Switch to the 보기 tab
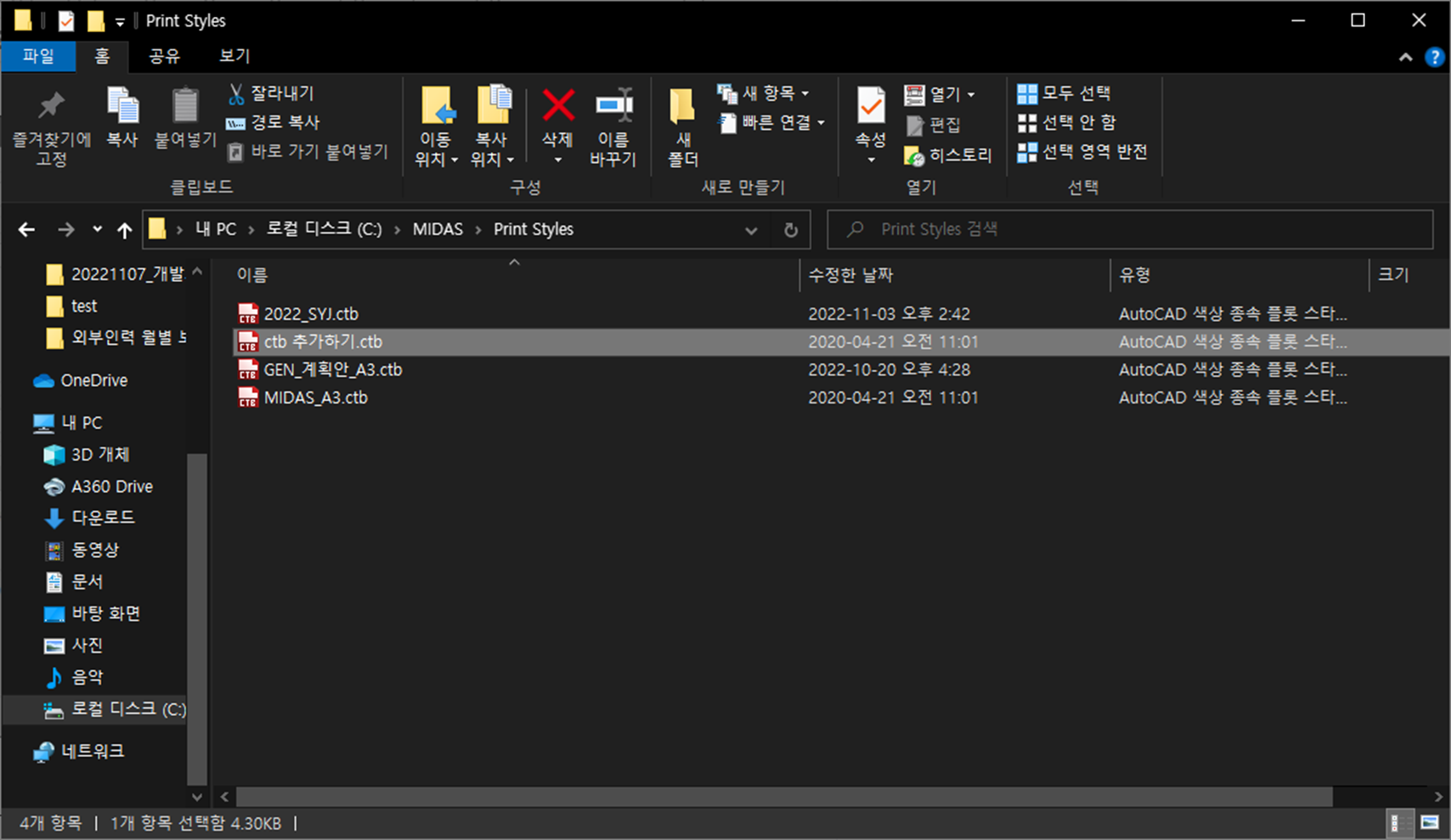Viewport: 1451px width, 840px height. pyautogui.click(x=232, y=56)
